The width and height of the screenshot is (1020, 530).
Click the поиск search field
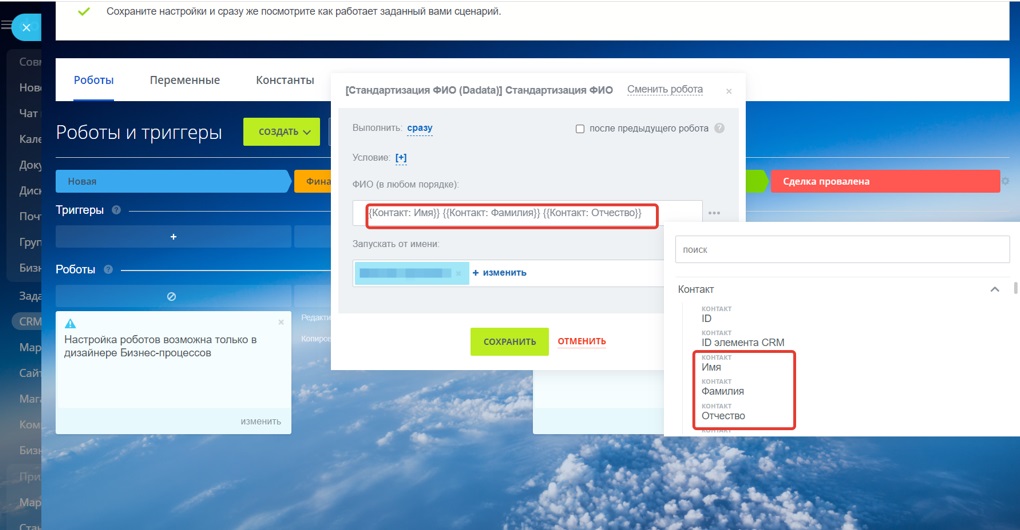pos(842,250)
